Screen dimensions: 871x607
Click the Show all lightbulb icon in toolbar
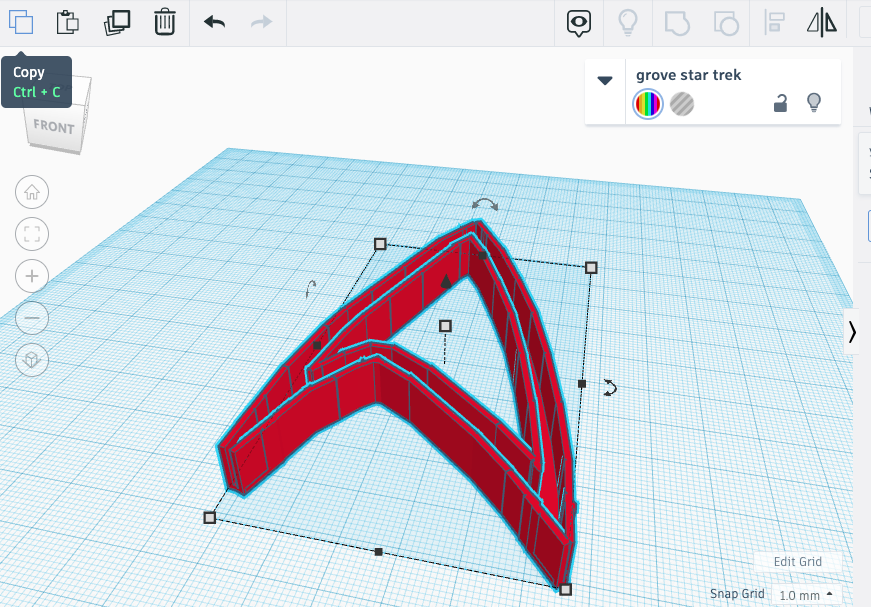628,23
